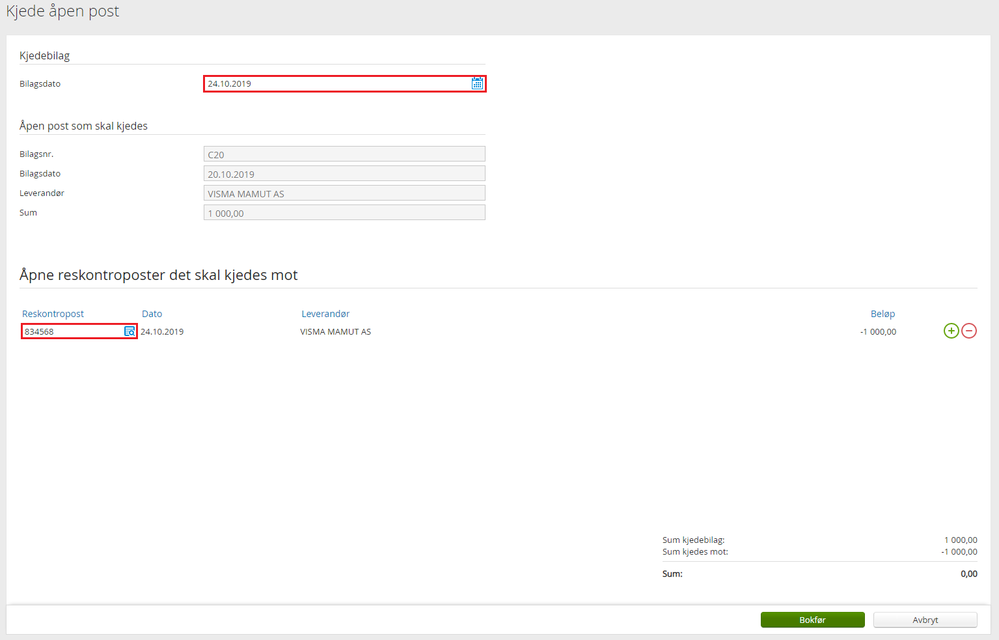Sort by Beløp column header
Screen dimensions: 999x640
883,313
